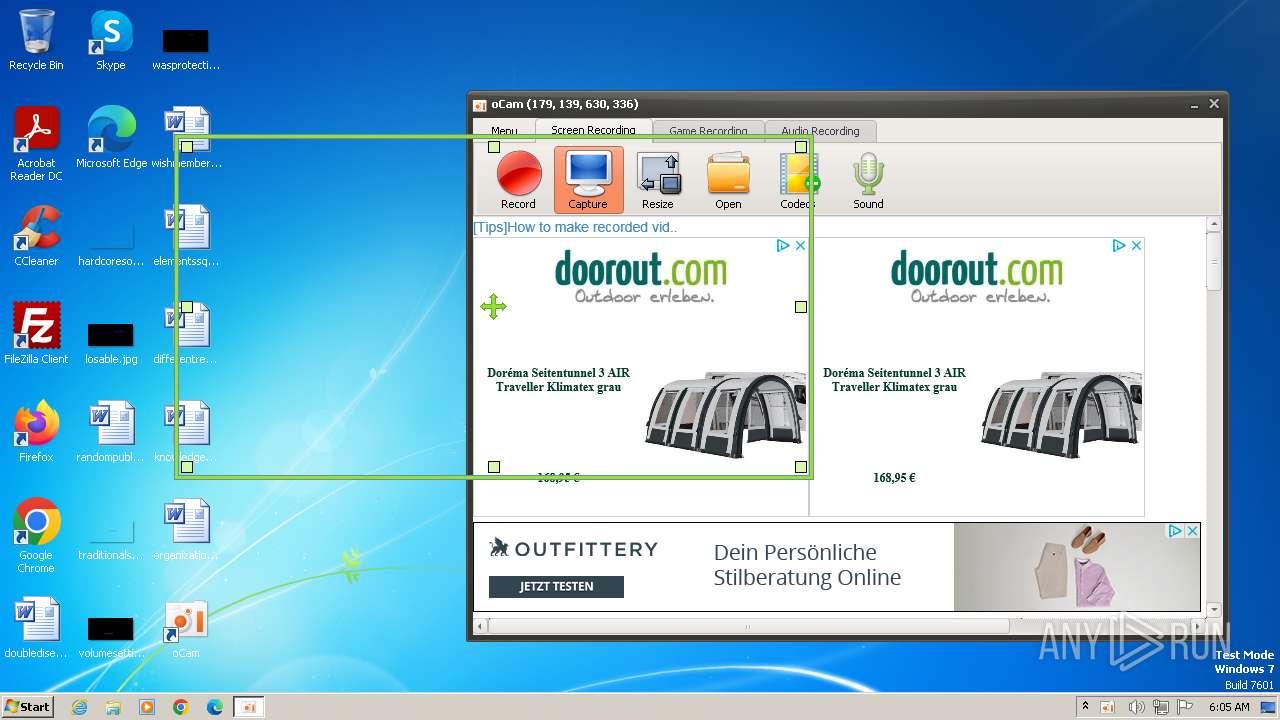Select the randompubl... Word document icon
This screenshot has width=1280, height=720.
tap(110, 432)
